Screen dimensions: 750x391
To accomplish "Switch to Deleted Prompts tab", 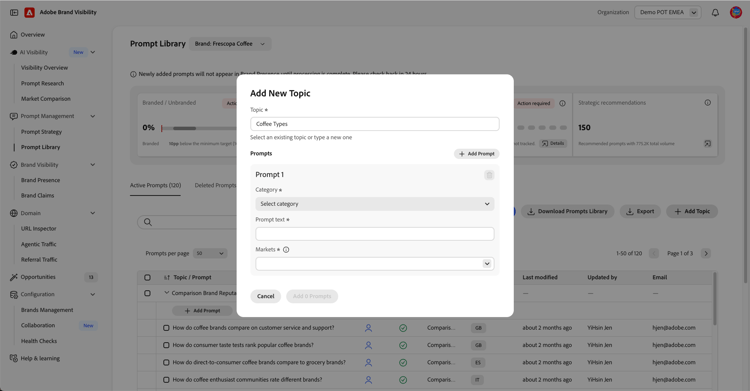I will (x=216, y=185).
